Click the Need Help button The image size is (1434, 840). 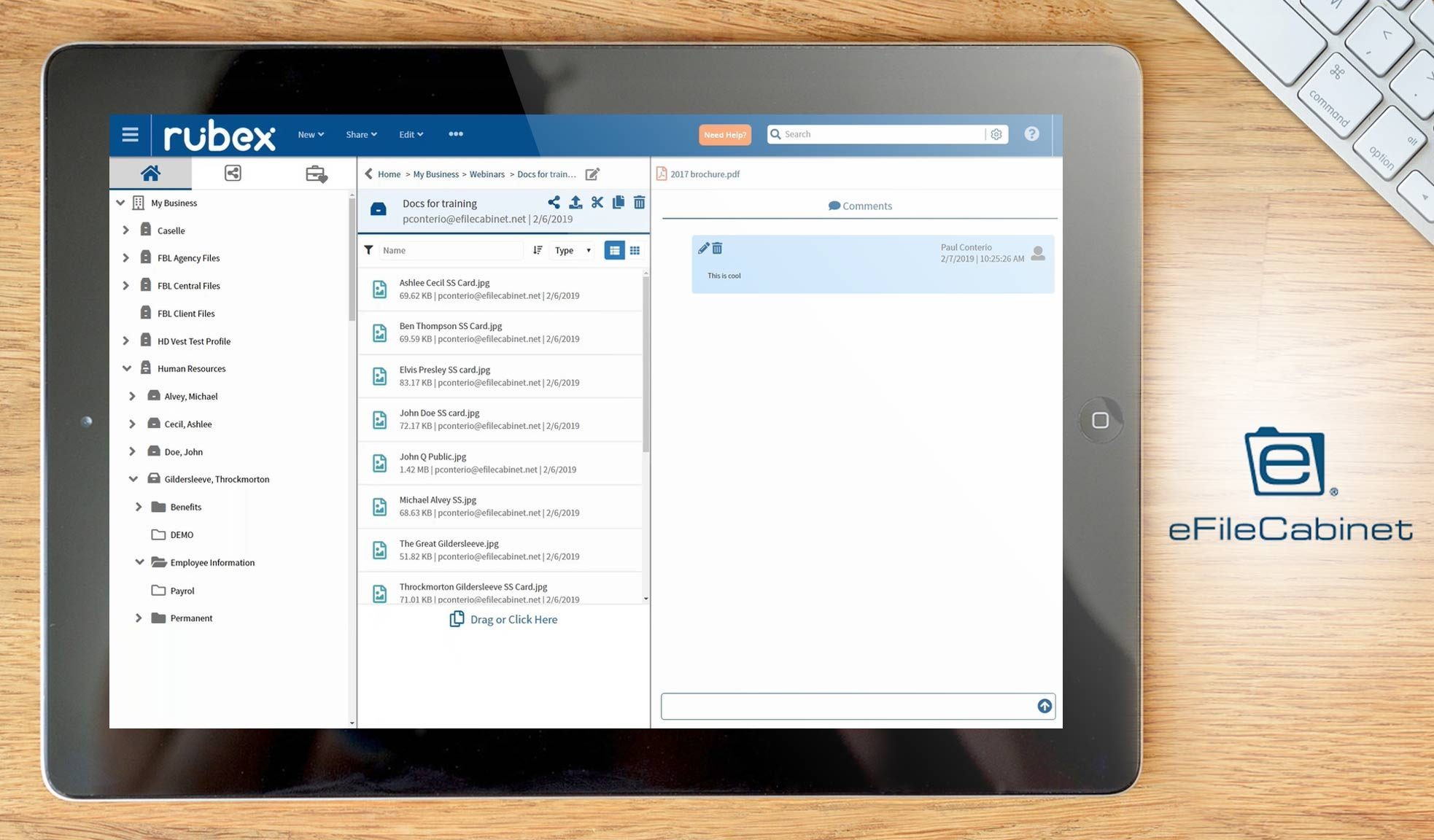724,134
